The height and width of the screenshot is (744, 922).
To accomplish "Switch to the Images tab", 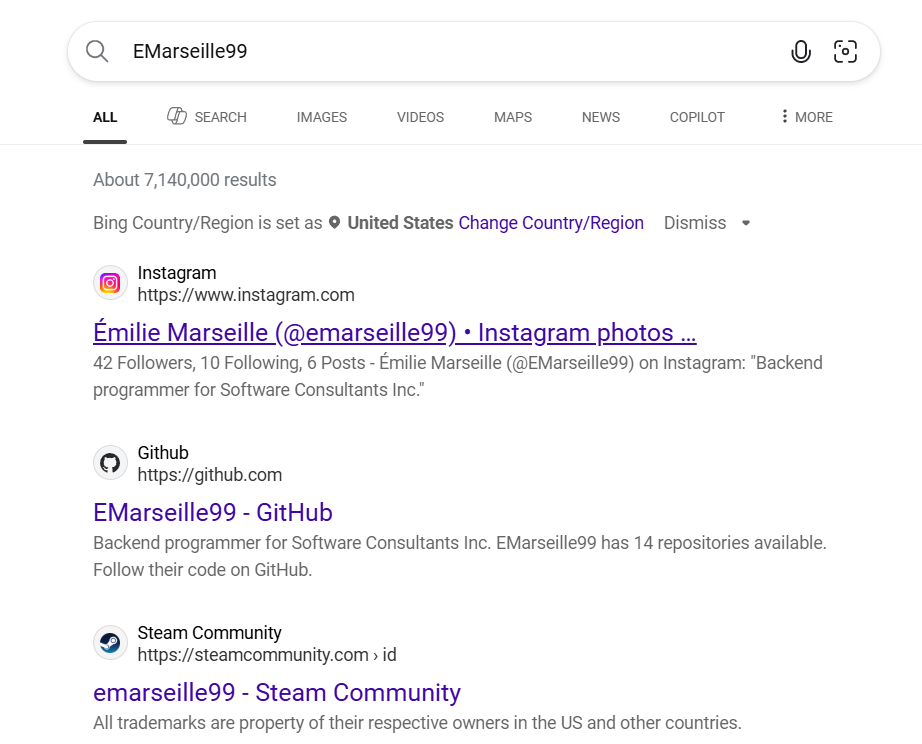I will 321,117.
